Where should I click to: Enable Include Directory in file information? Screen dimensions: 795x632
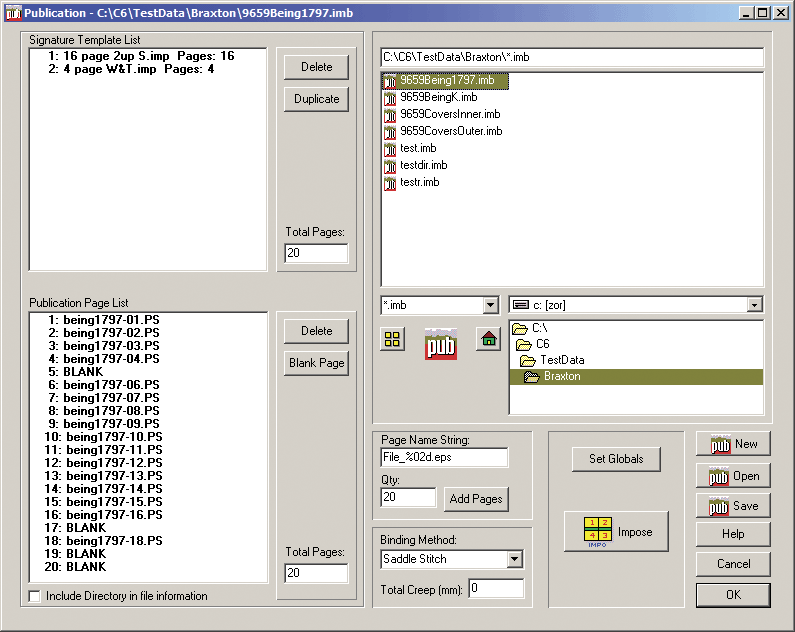pos(36,597)
